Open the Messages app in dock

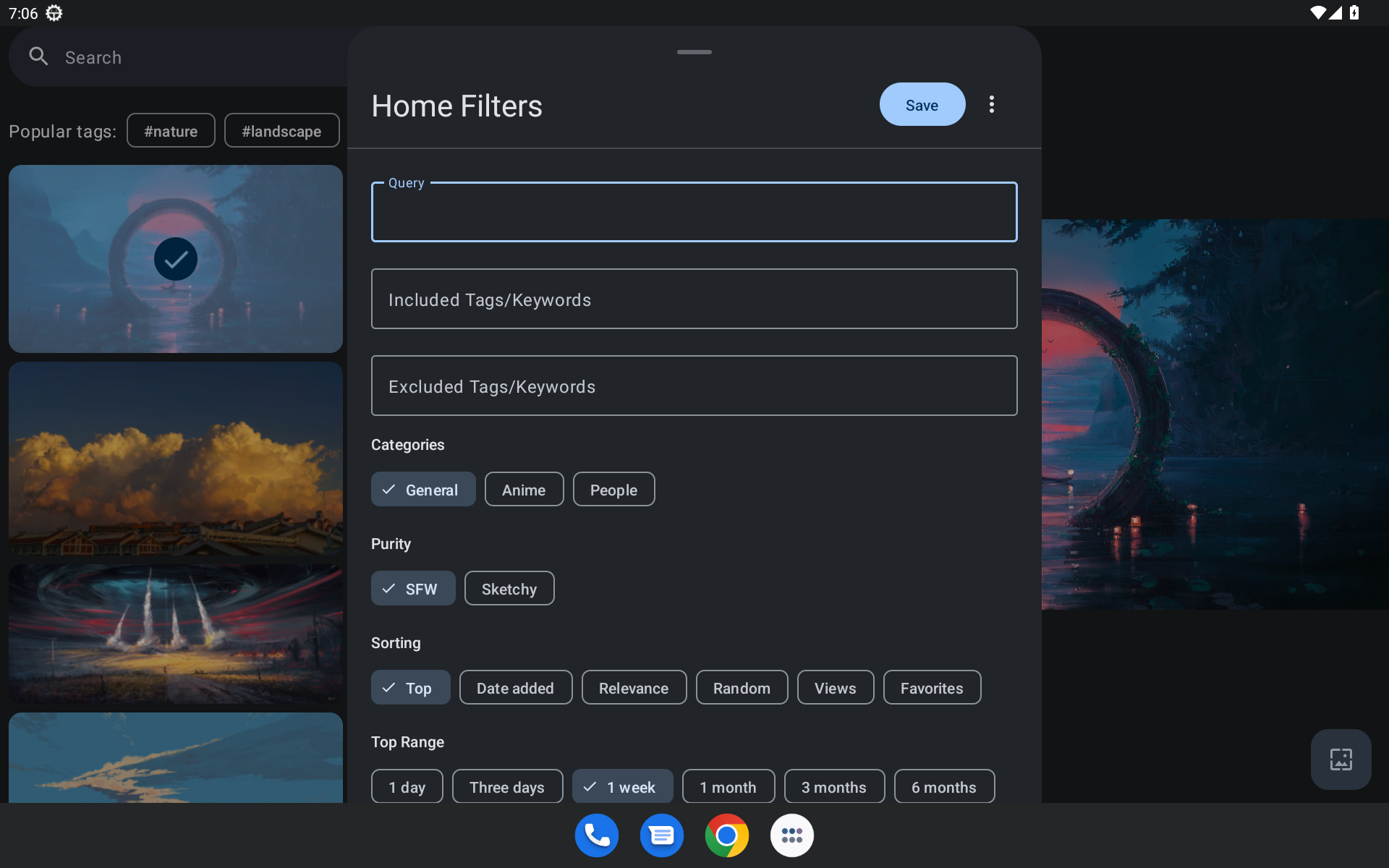point(661,835)
